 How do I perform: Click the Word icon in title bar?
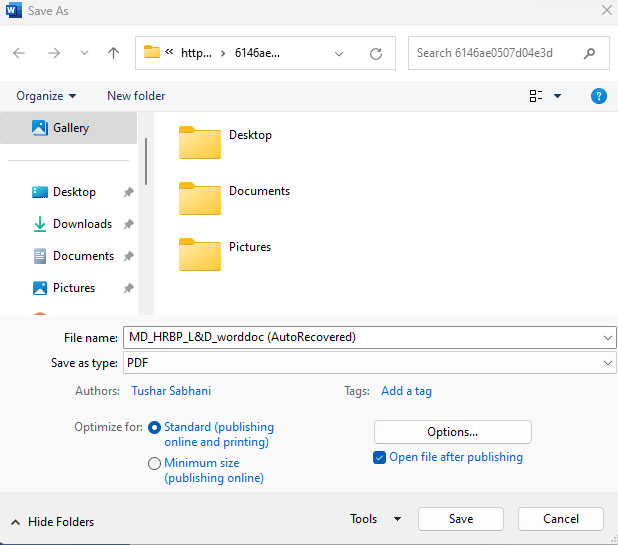coord(13,10)
